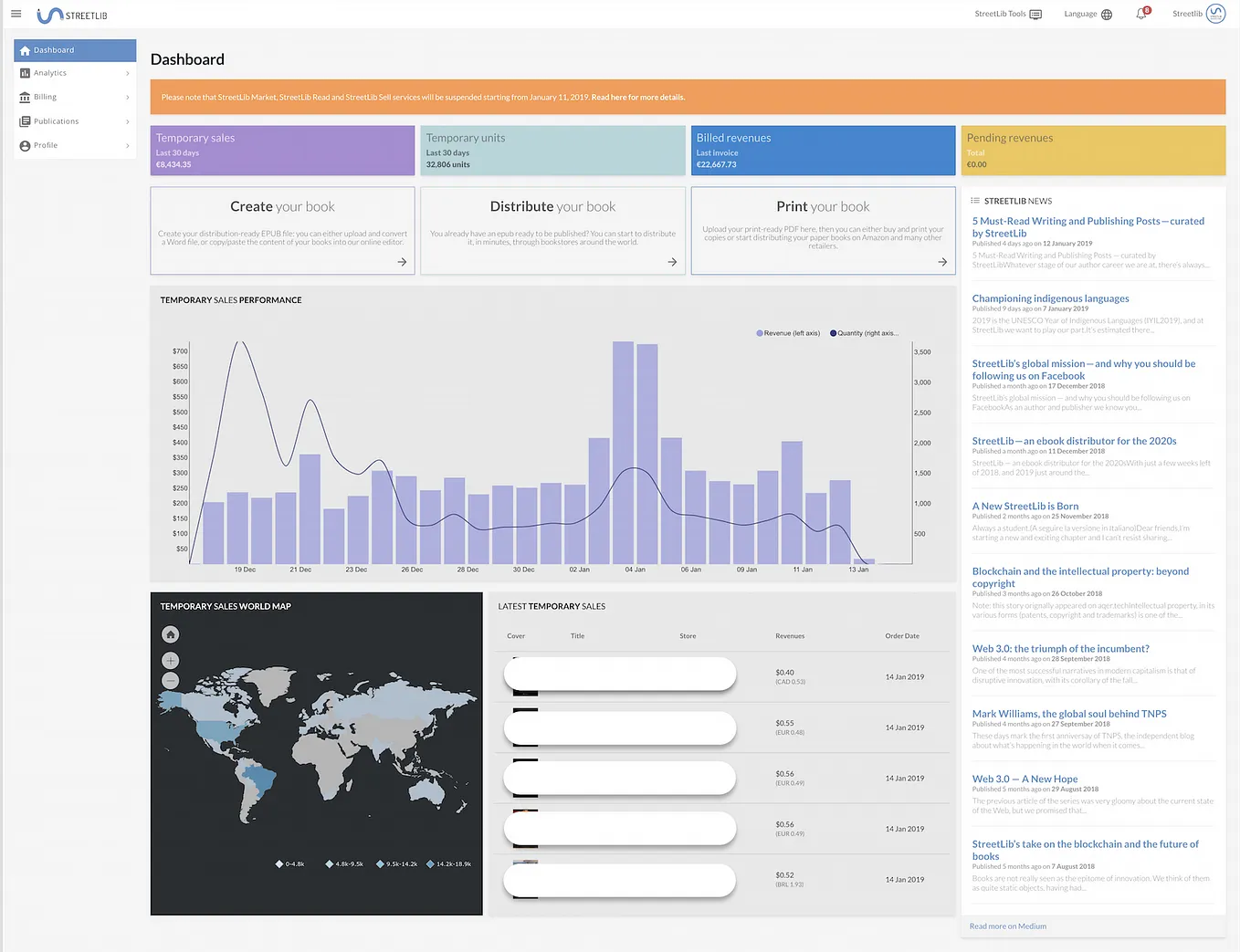This screenshot has height=952, width=1240.
Task: Click the Store column header
Action: (x=688, y=636)
